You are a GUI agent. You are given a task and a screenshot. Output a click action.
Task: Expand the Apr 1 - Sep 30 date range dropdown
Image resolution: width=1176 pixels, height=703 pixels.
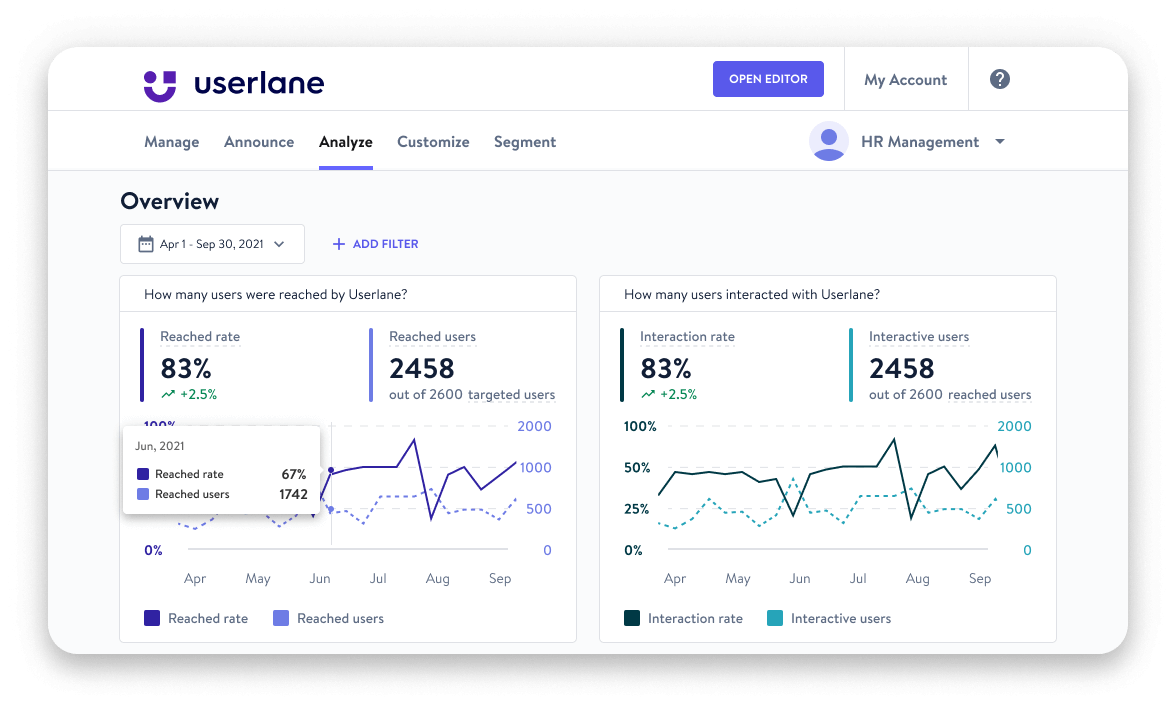tap(212, 243)
